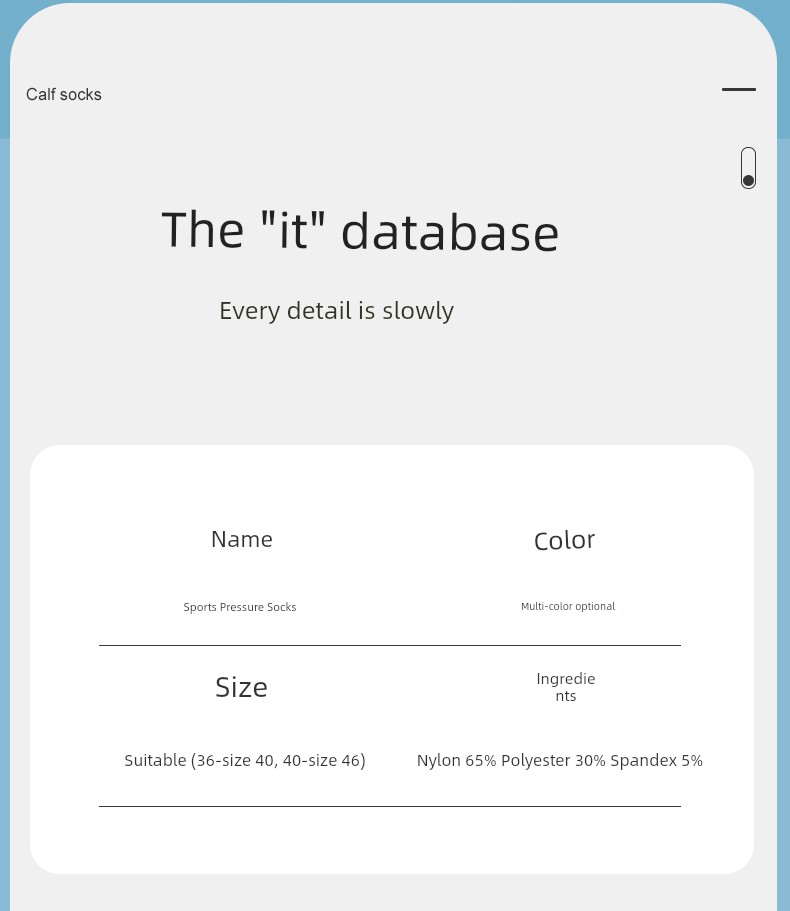The width and height of the screenshot is (790, 911).
Task: Select the Name column header
Action: click(x=242, y=539)
